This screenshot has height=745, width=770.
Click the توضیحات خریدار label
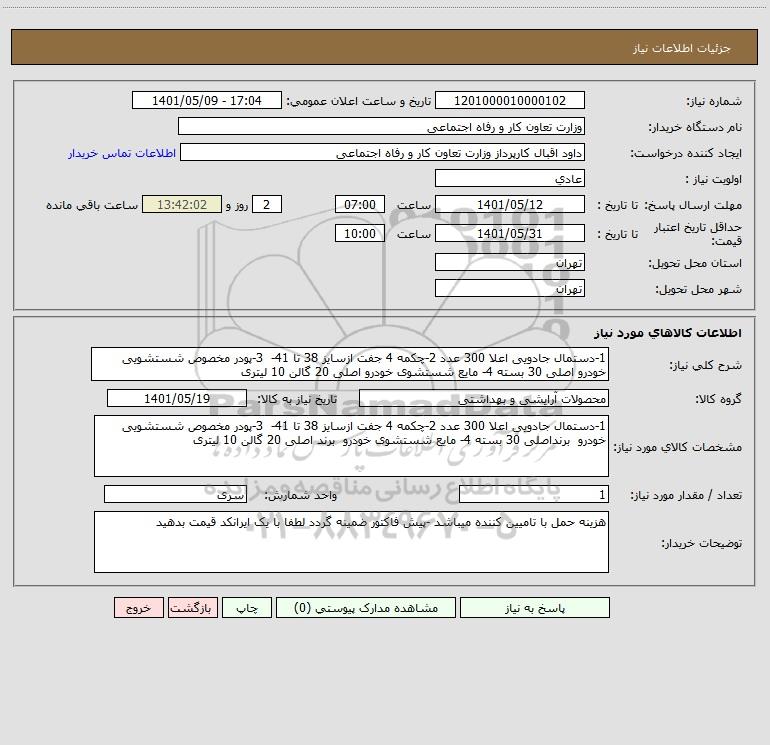[701, 543]
